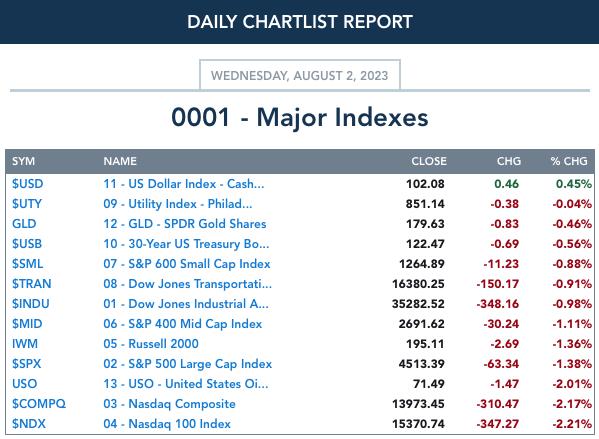The width and height of the screenshot is (599, 439).
Task: Open the Nasdaq Composite link
Action: (x=169, y=403)
